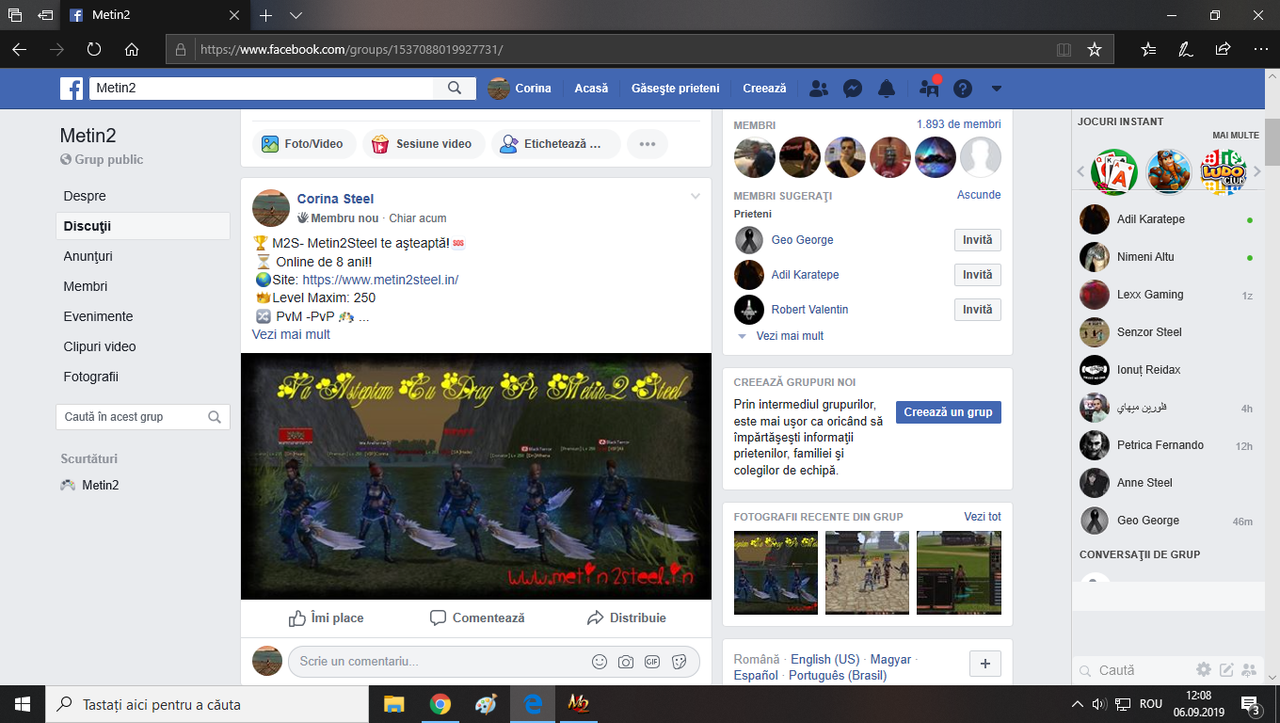The image size is (1280, 723).
Task: Open the Solitaire instant game icon
Action: pos(1114,172)
